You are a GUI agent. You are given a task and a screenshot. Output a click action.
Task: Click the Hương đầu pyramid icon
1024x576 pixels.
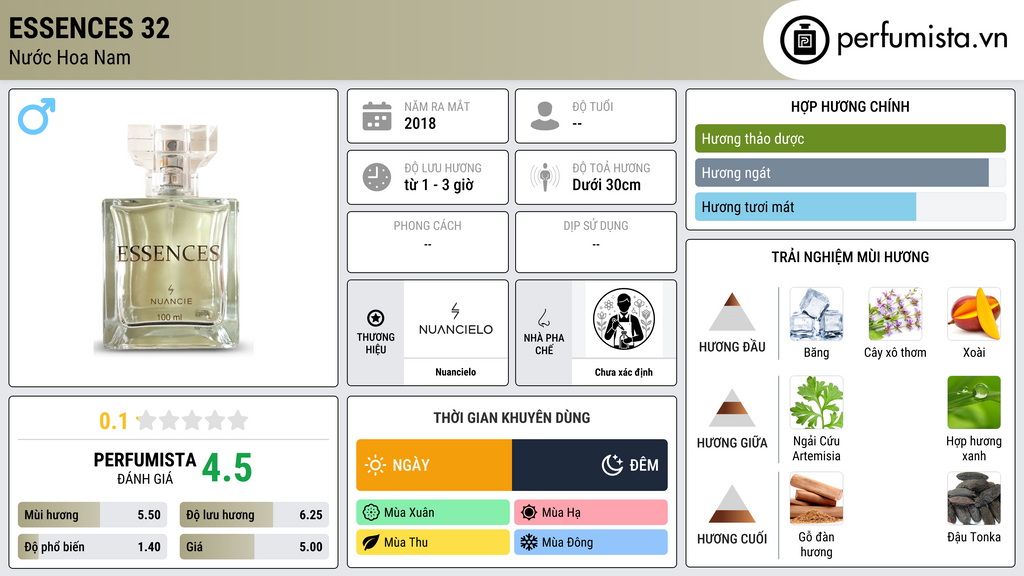[x=732, y=312]
